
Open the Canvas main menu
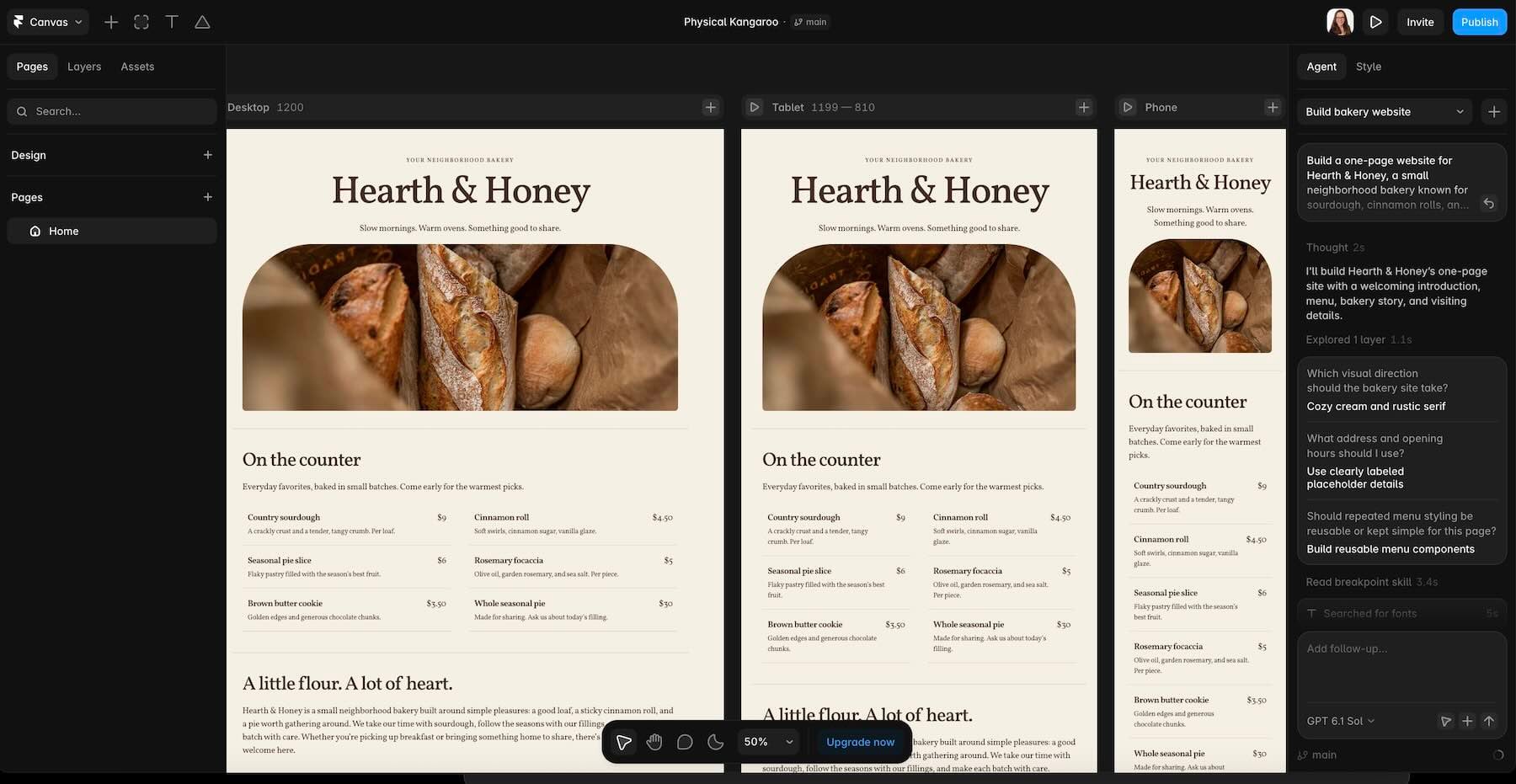pyautogui.click(x=48, y=22)
